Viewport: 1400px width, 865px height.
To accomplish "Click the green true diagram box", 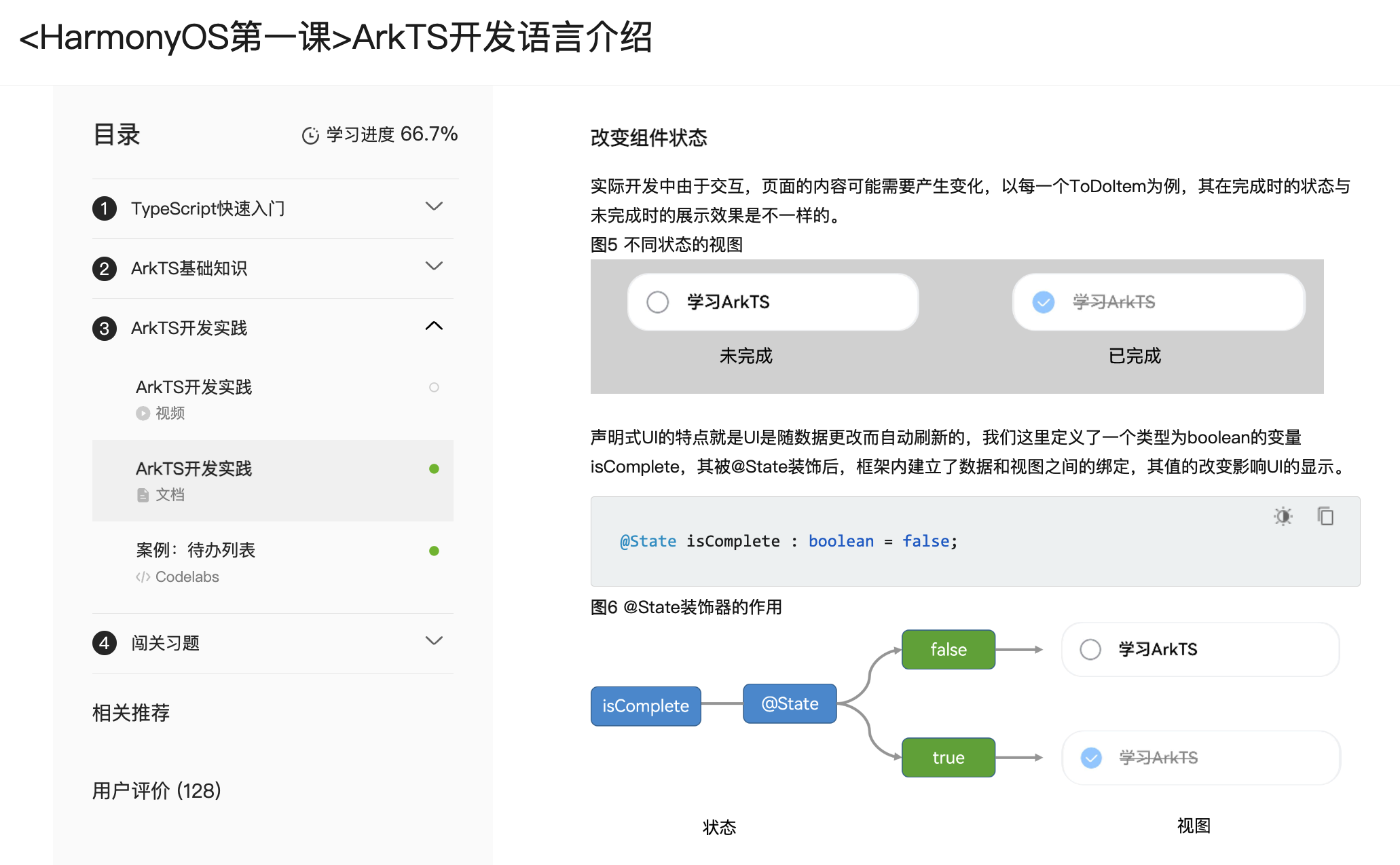I will (948, 758).
